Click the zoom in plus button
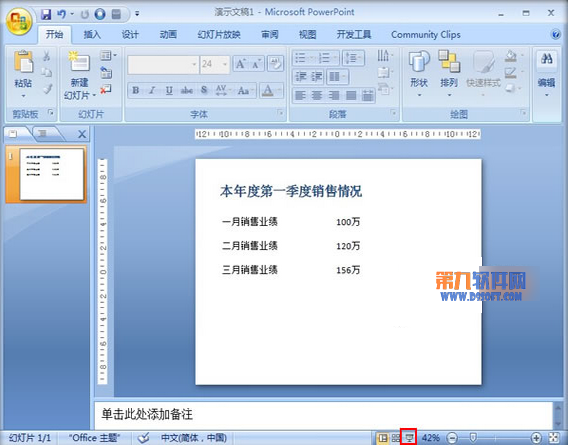This screenshot has width=568, height=446. [536, 438]
